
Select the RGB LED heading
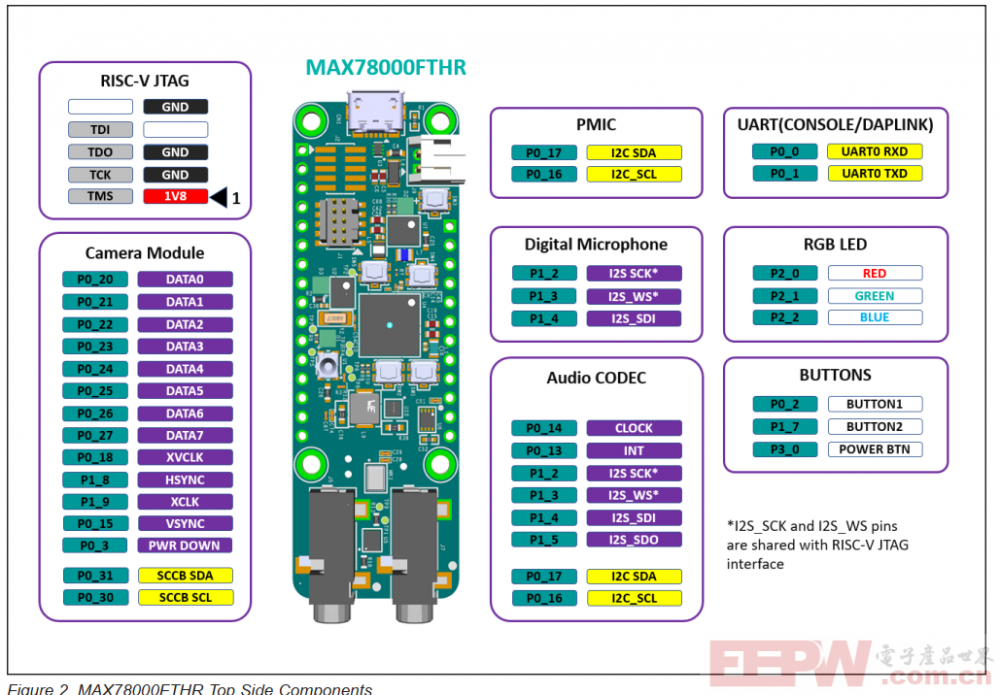(x=835, y=244)
